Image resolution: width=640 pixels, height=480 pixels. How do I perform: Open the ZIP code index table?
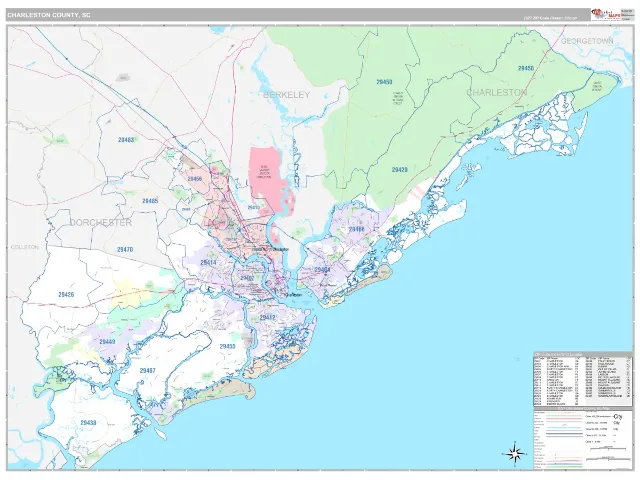(582, 378)
